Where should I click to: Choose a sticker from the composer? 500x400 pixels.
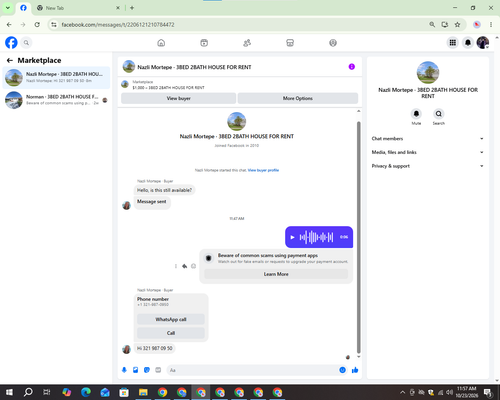(147, 370)
